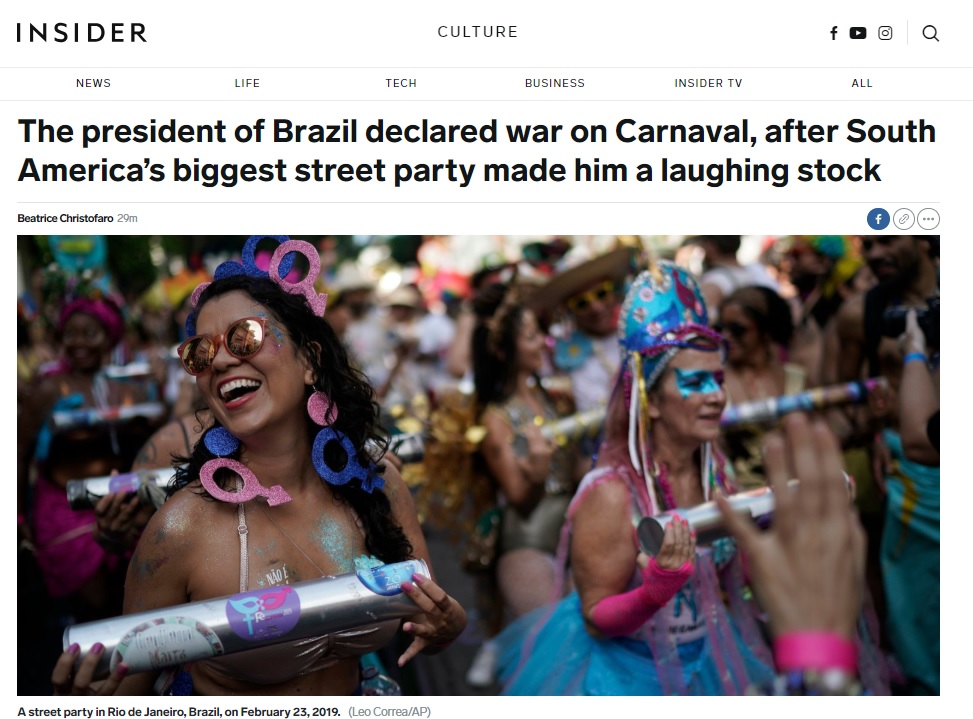Image resolution: width=973 pixels, height=719 pixels.
Task: Copy article link with the chain icon
Action: (904, 218)
